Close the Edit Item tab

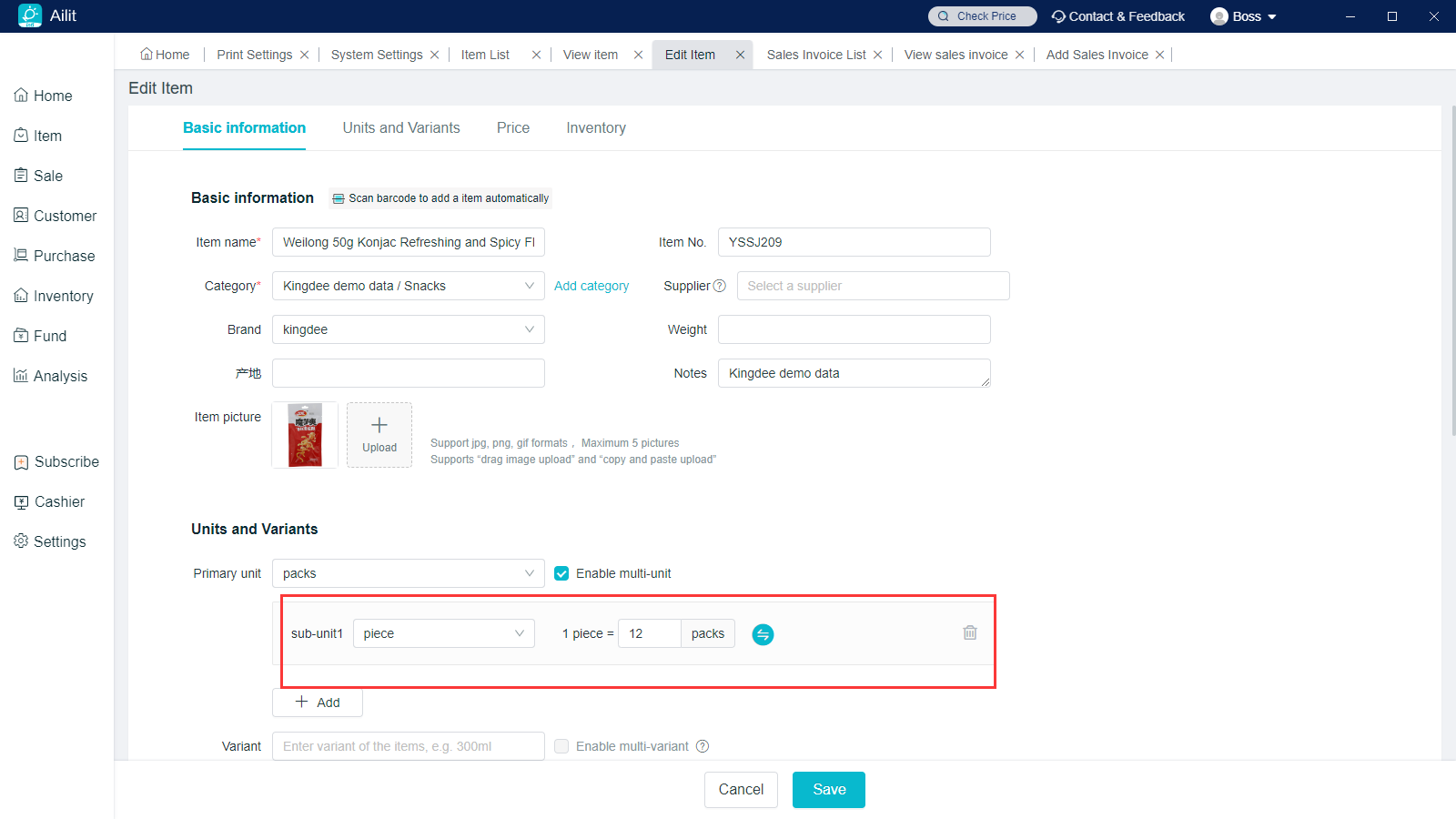pyautogui.click(x=741, y=55)
